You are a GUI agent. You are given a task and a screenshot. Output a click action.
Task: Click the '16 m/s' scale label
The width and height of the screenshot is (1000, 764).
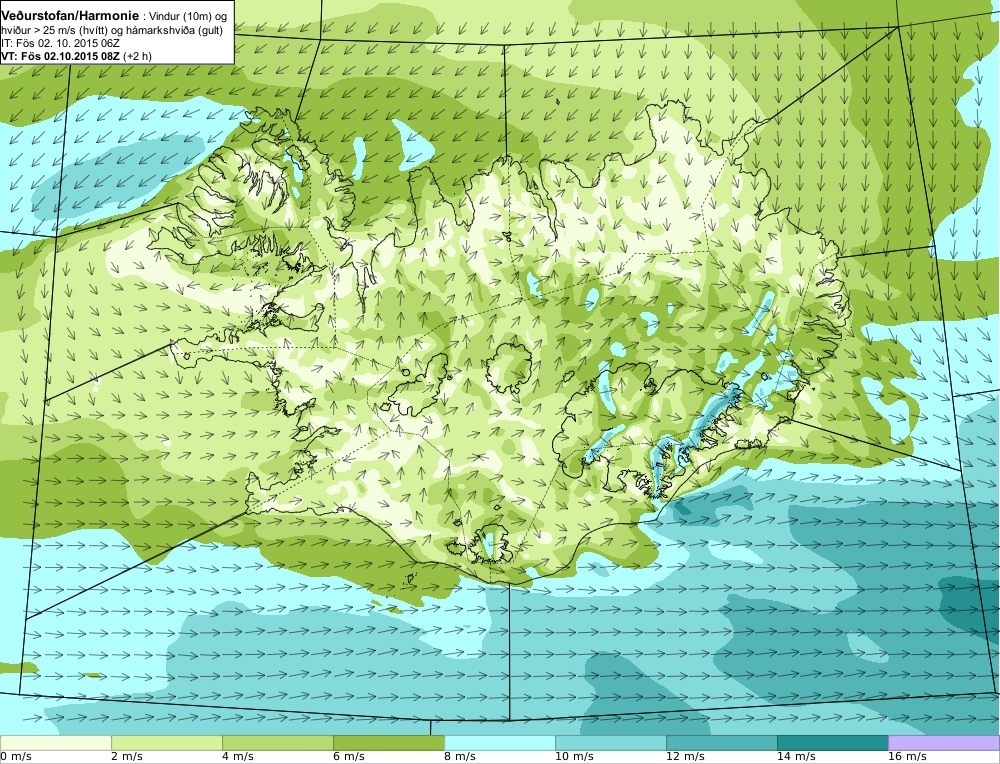coord(907,757)
